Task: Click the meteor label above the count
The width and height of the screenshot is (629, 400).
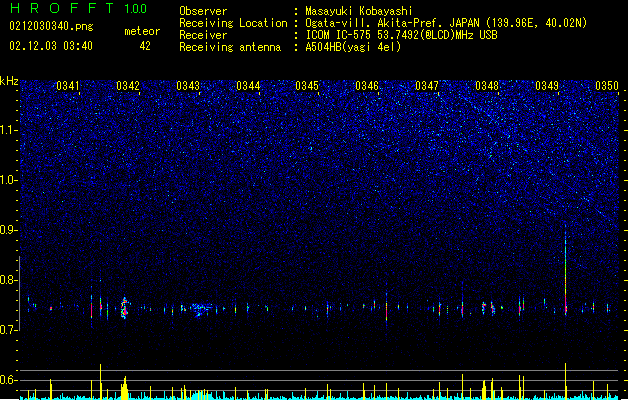Action: point(142,31)
